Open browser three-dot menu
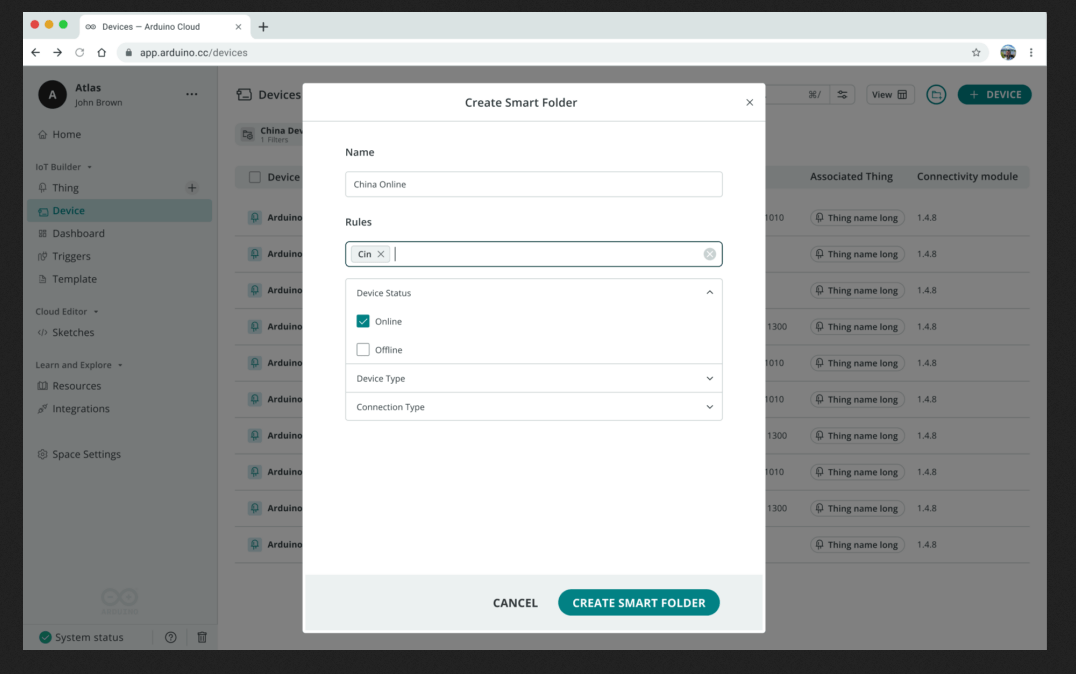Image resolution: width=1076 pixels, height=674 pixels. [1031, 52]
